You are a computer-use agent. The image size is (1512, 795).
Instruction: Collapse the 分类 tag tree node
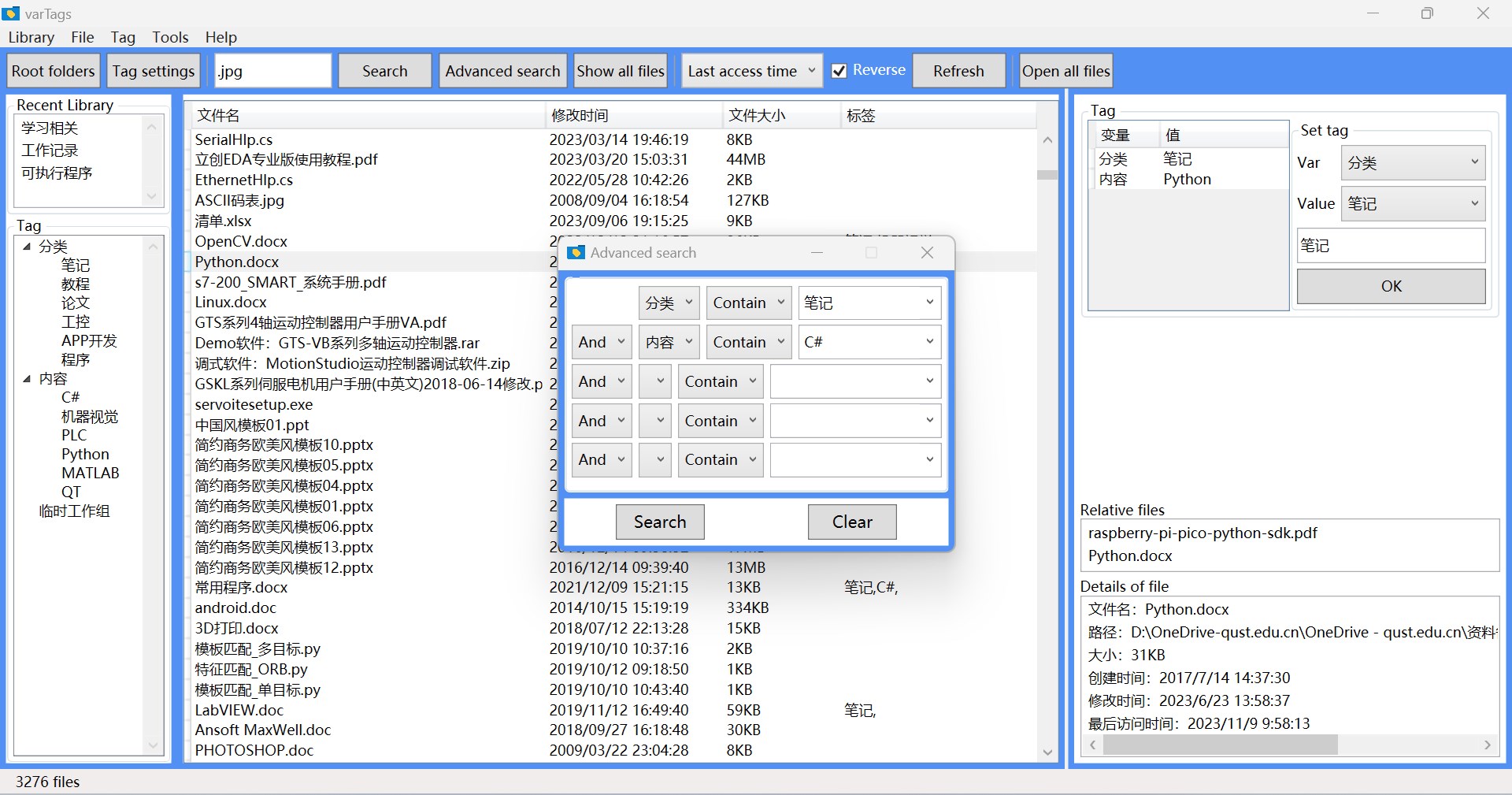pos(27,247)
